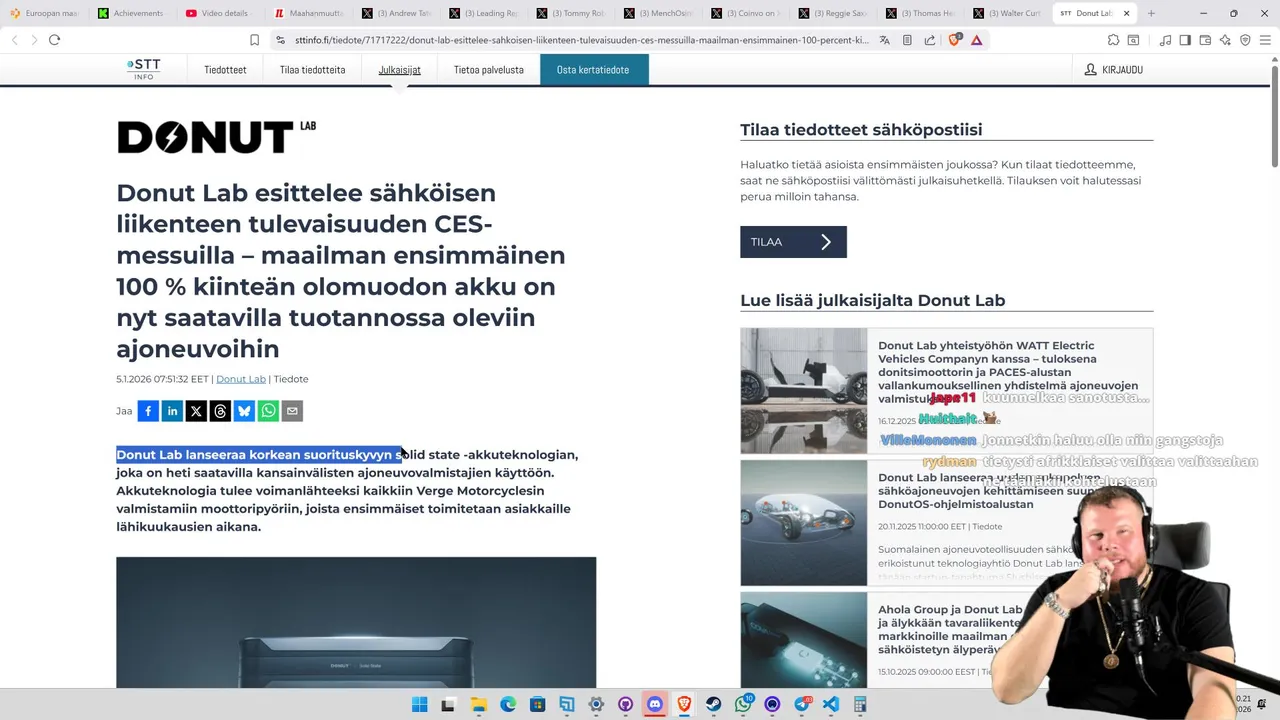Open Tietoa palvelusta menu item
This screenshot has width=1280, height=720.
tap(488, 70)
